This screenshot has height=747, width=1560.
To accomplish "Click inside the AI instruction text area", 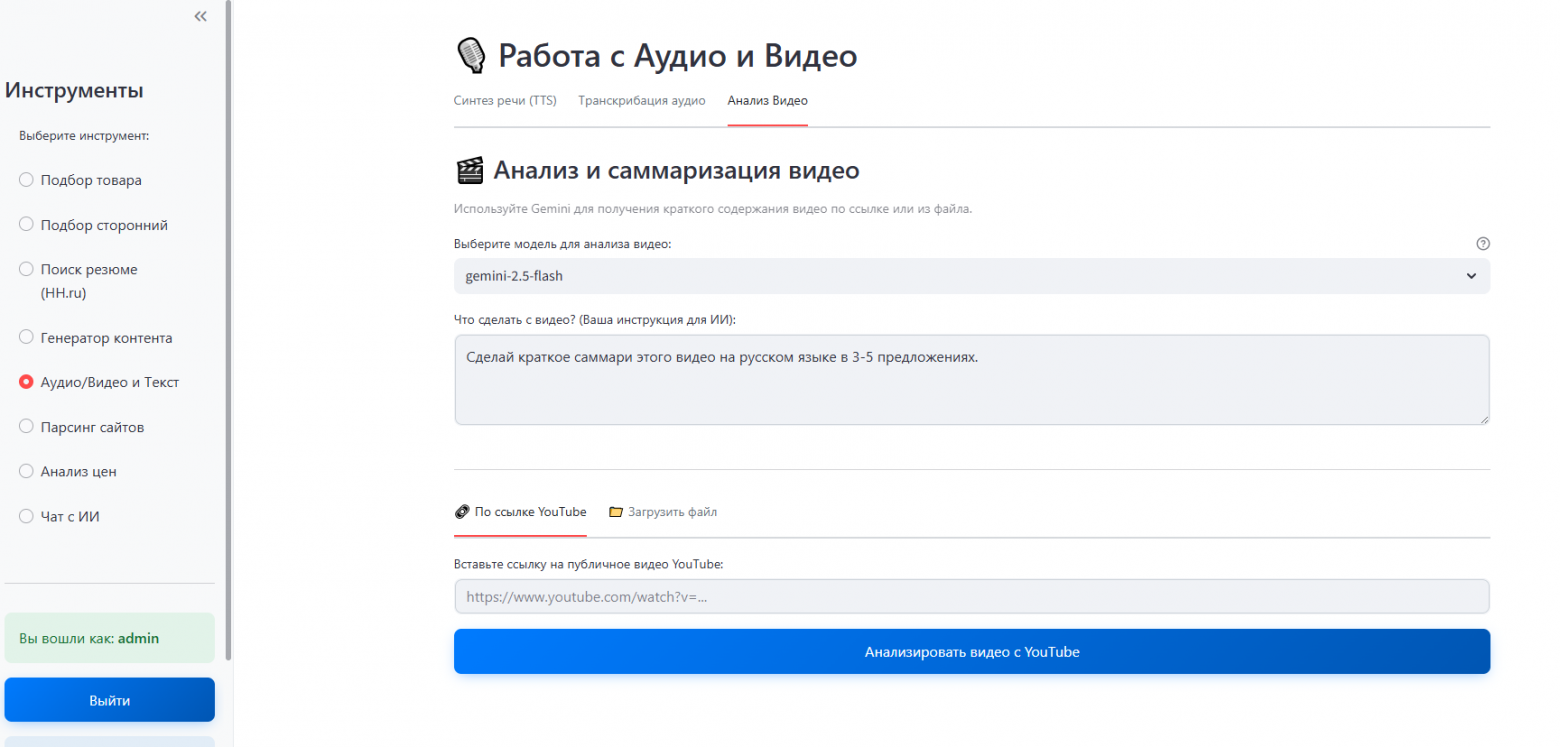I will [x=971, y=379].
